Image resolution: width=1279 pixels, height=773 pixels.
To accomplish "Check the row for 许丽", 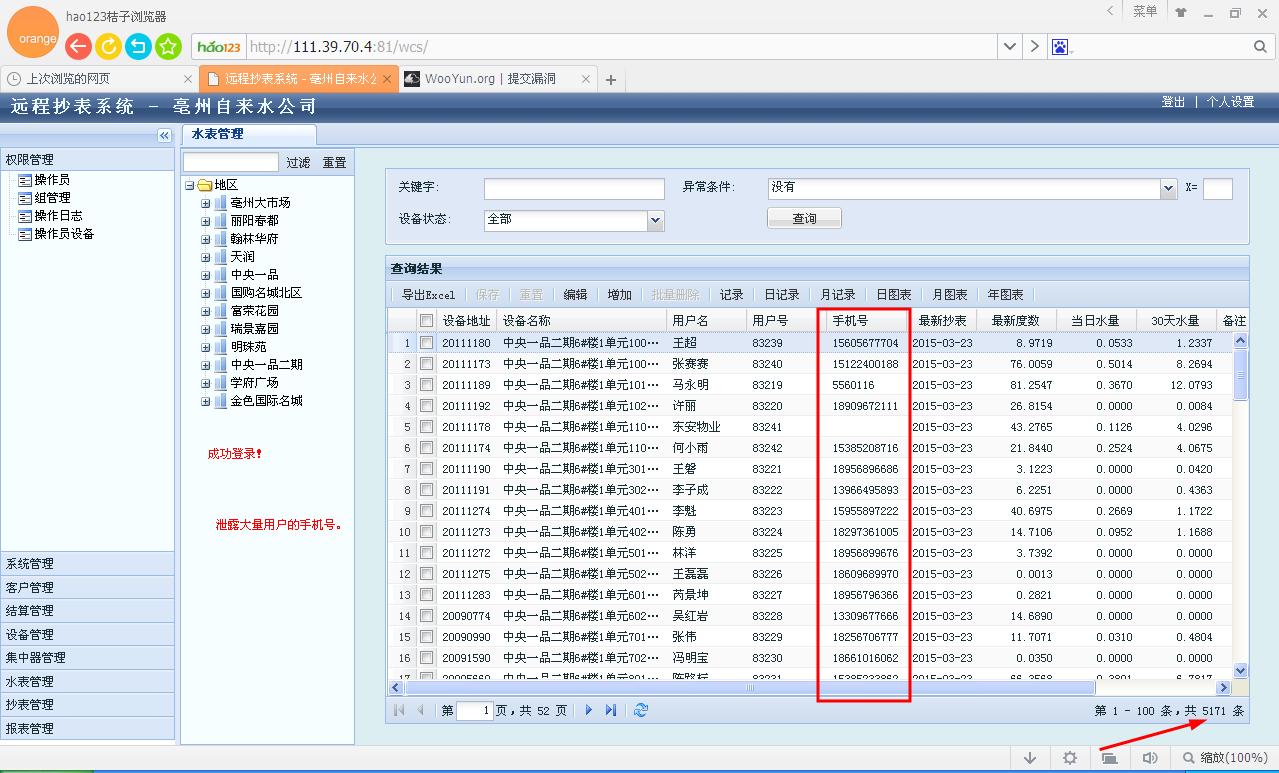I will click(427, 406).
